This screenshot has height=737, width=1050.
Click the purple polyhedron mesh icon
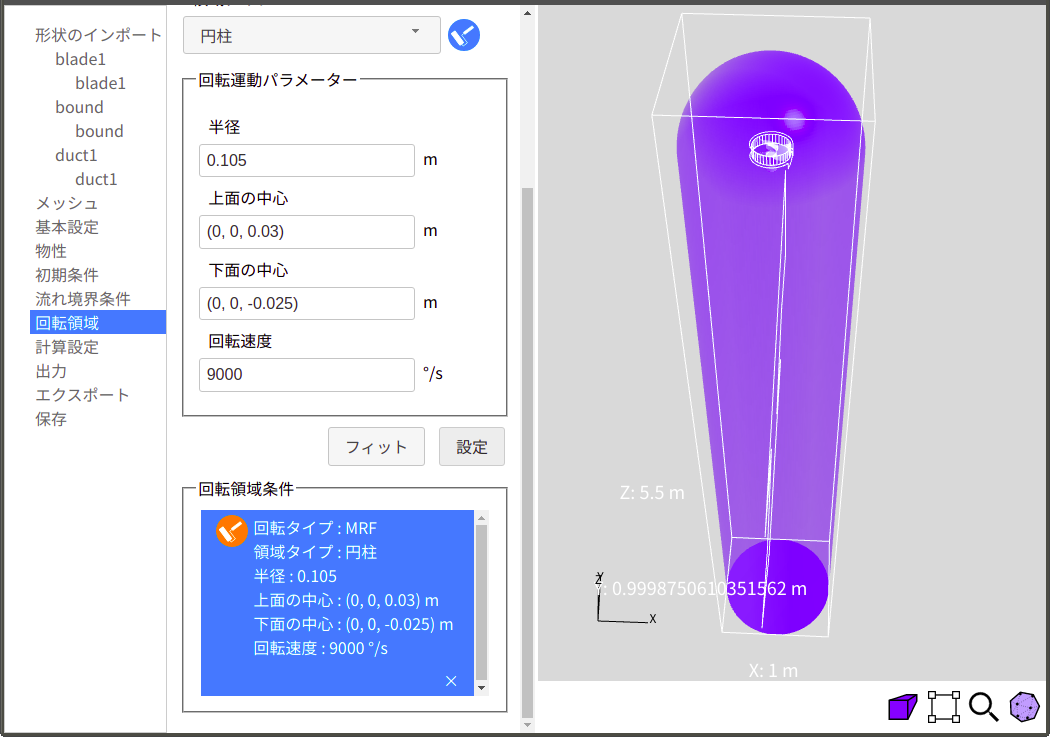(x=1024, y=707)
